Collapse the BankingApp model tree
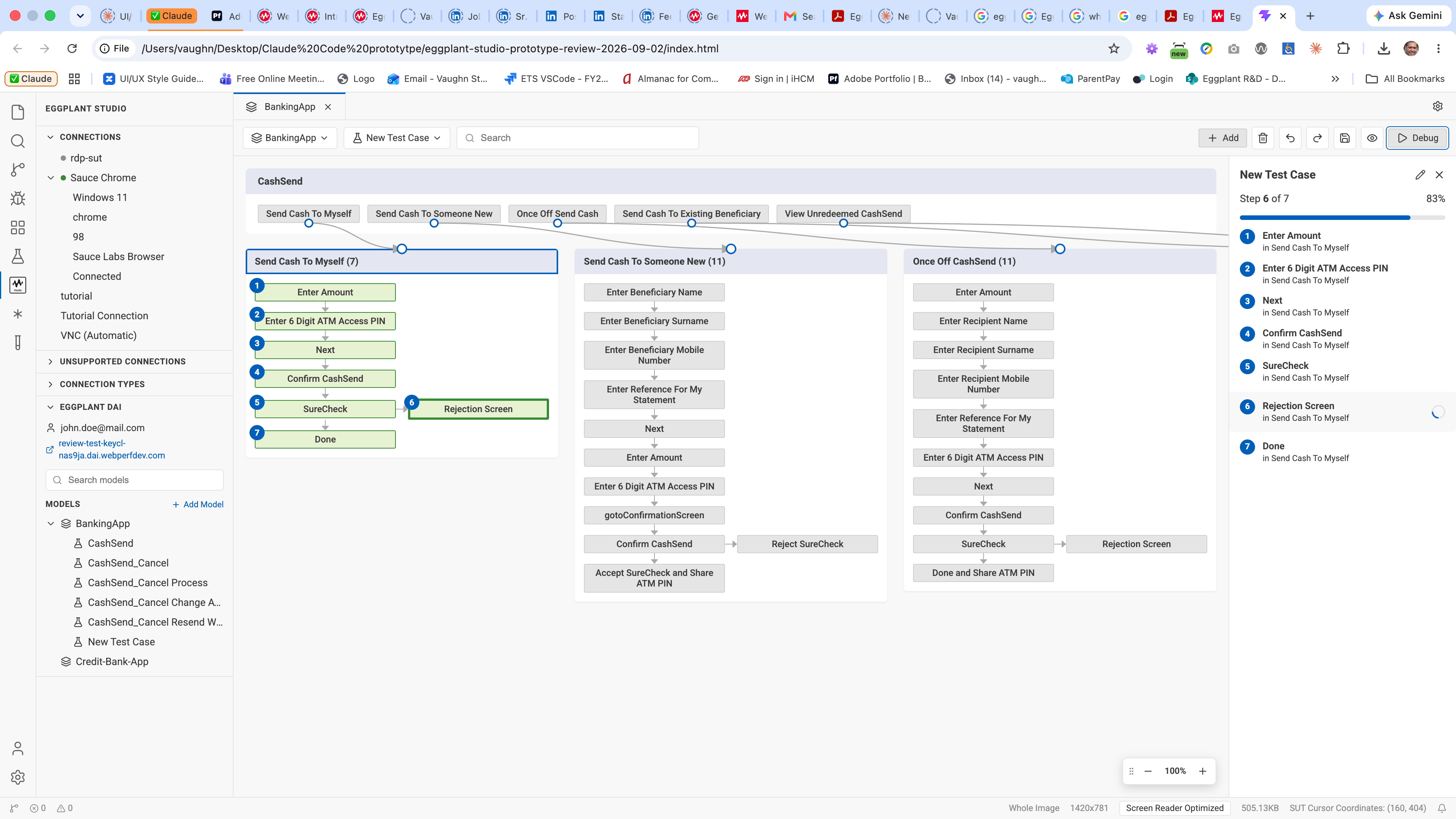The width and height of the screenshot is (1456, 819). pyautogui.click(x=50, y=523)
